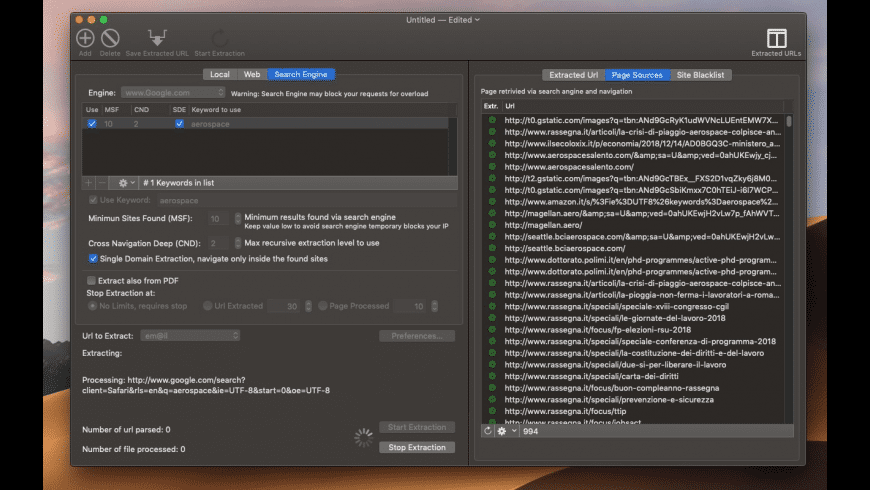The height and width of the screenshot is (490, 870).
Task: Click the Preferences... button
Action: click(x=417, y=336)
